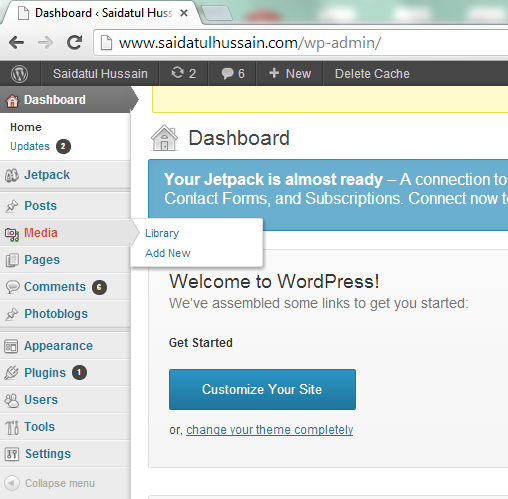Select Library from Media flyout
508x499 pixels.
pos(162,233)
